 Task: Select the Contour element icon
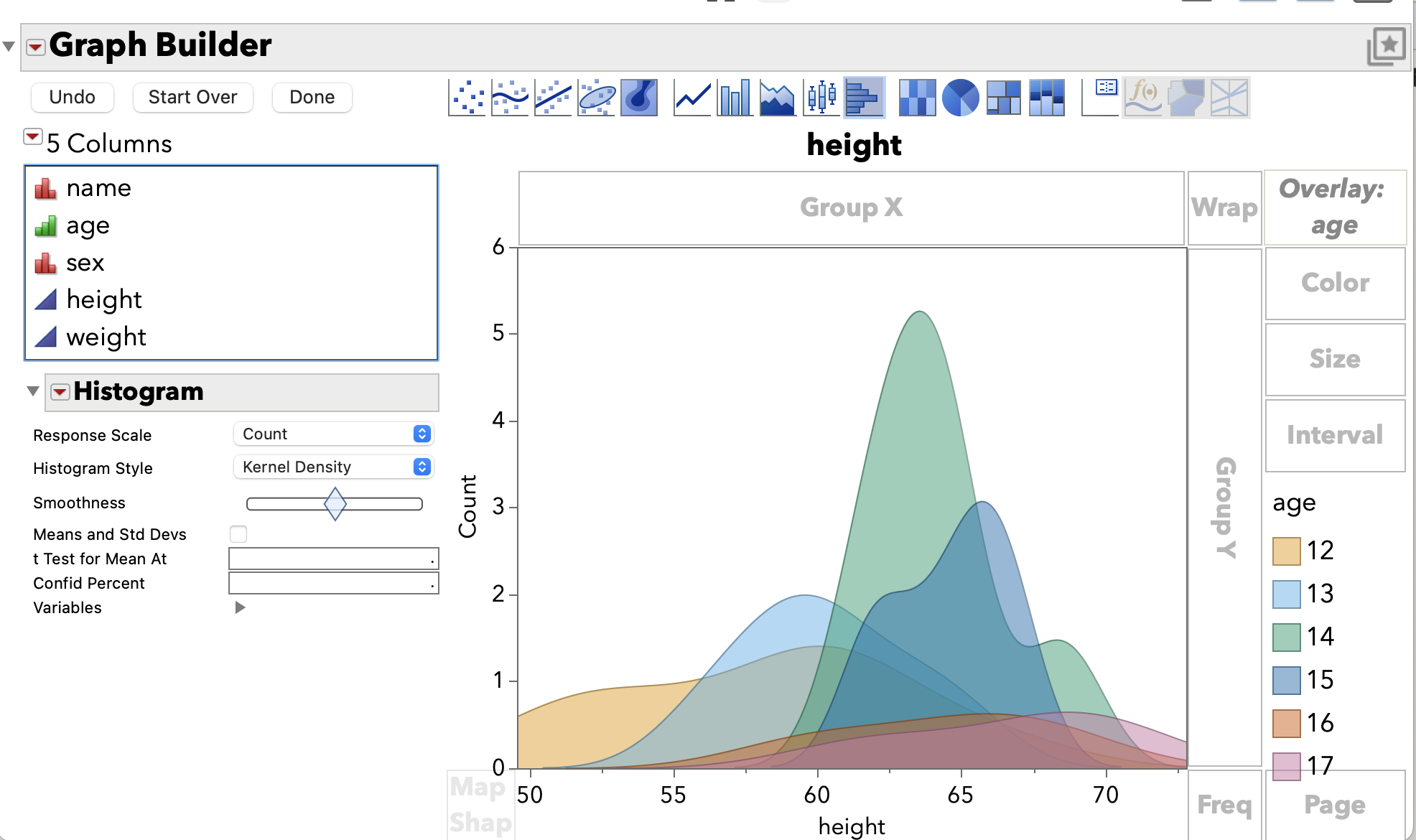coord(638,98)
